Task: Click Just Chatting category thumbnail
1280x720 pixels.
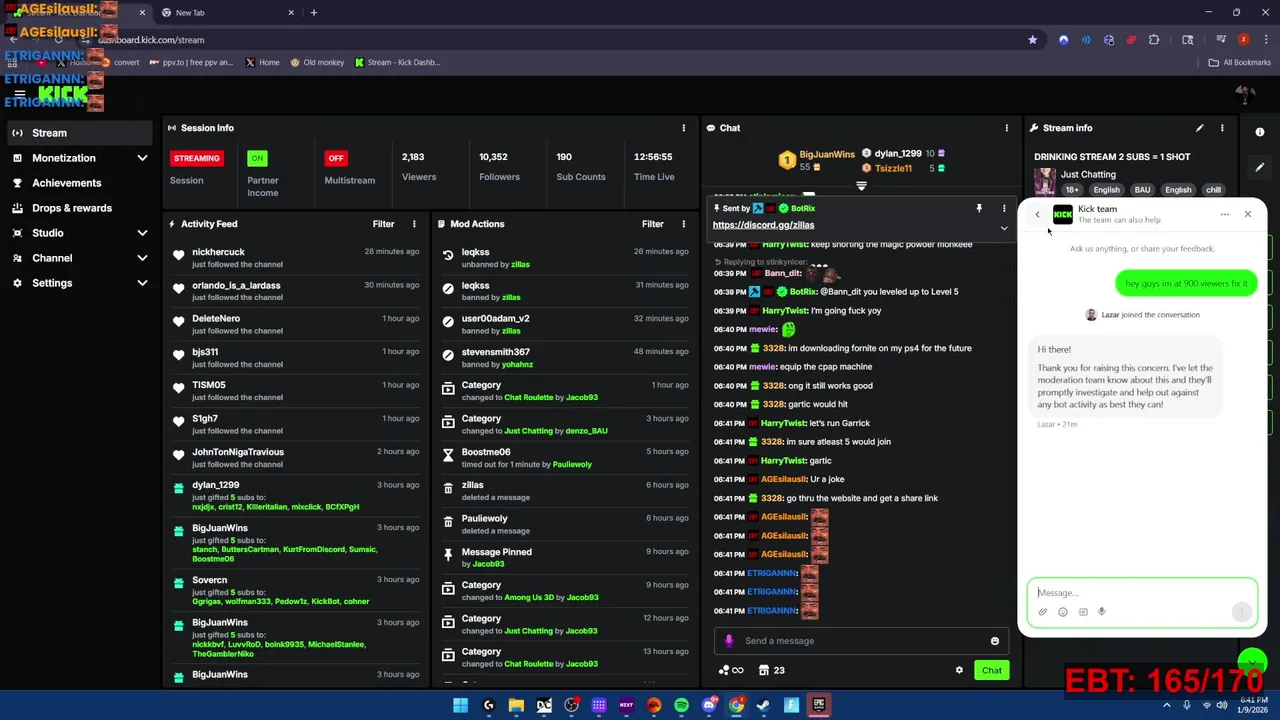Action: (x=1045, y=181)
